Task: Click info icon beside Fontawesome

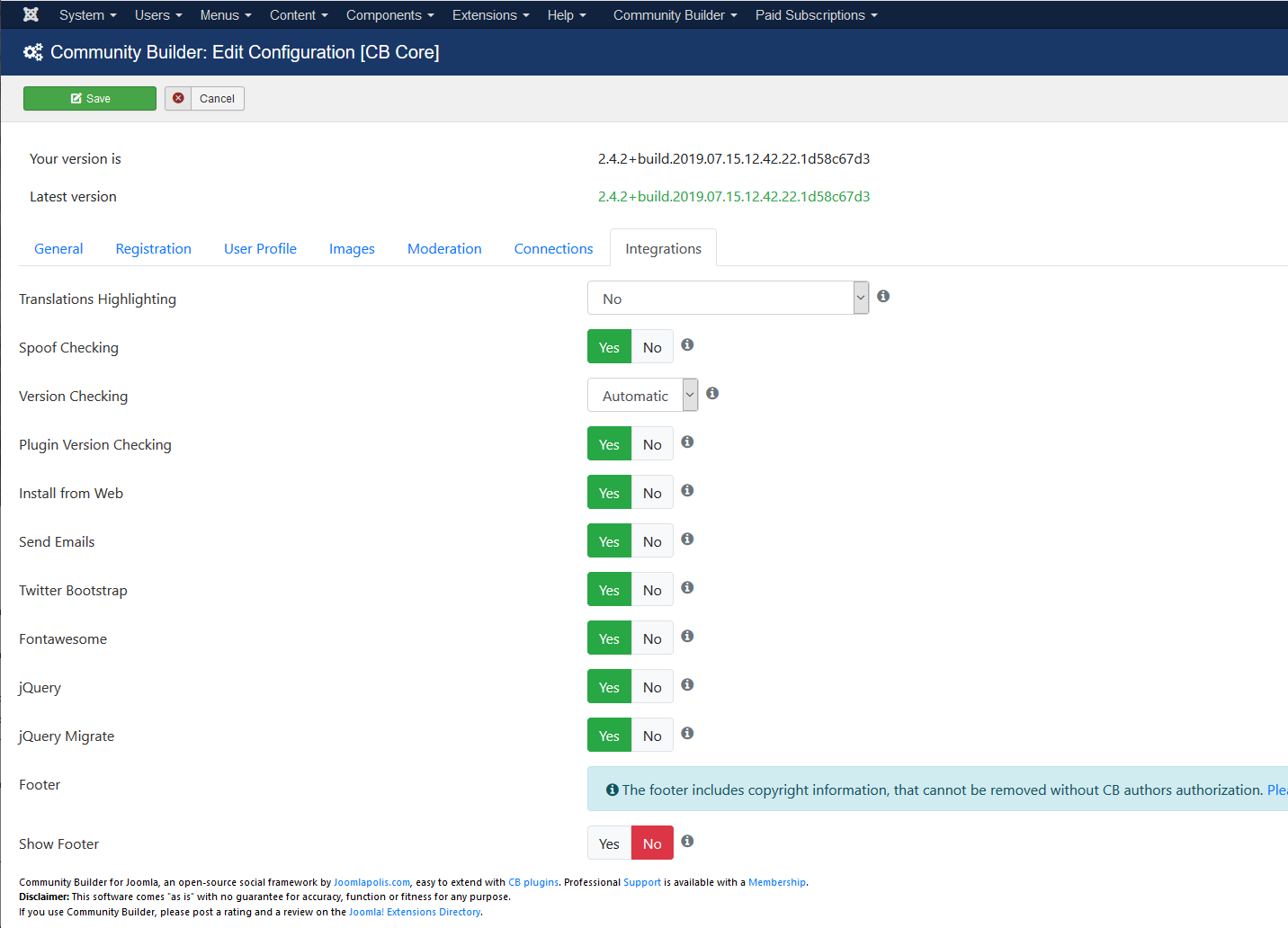Action: coord(687,636)
